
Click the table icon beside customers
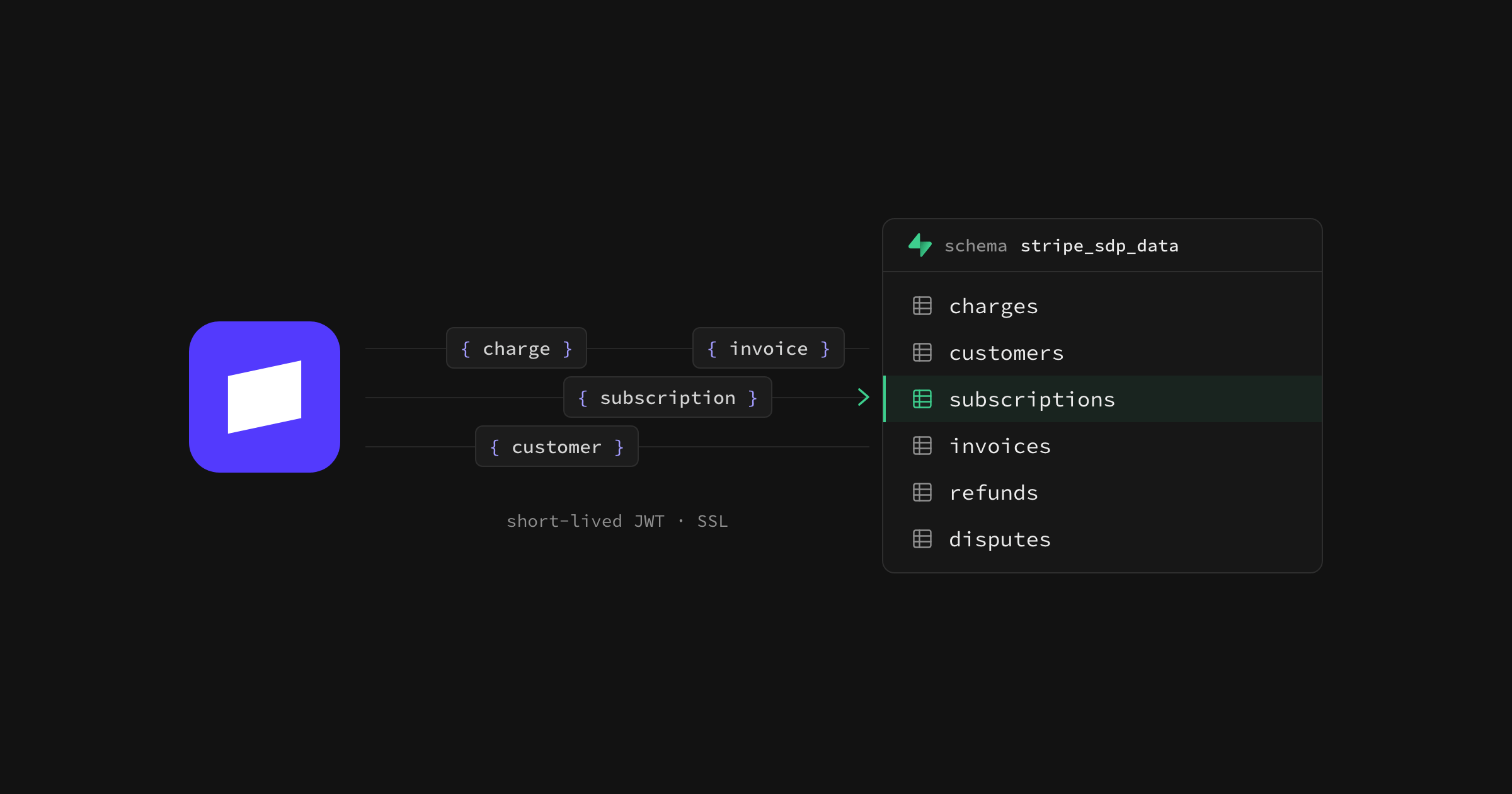pyautogui.click(x=922, y=352)
